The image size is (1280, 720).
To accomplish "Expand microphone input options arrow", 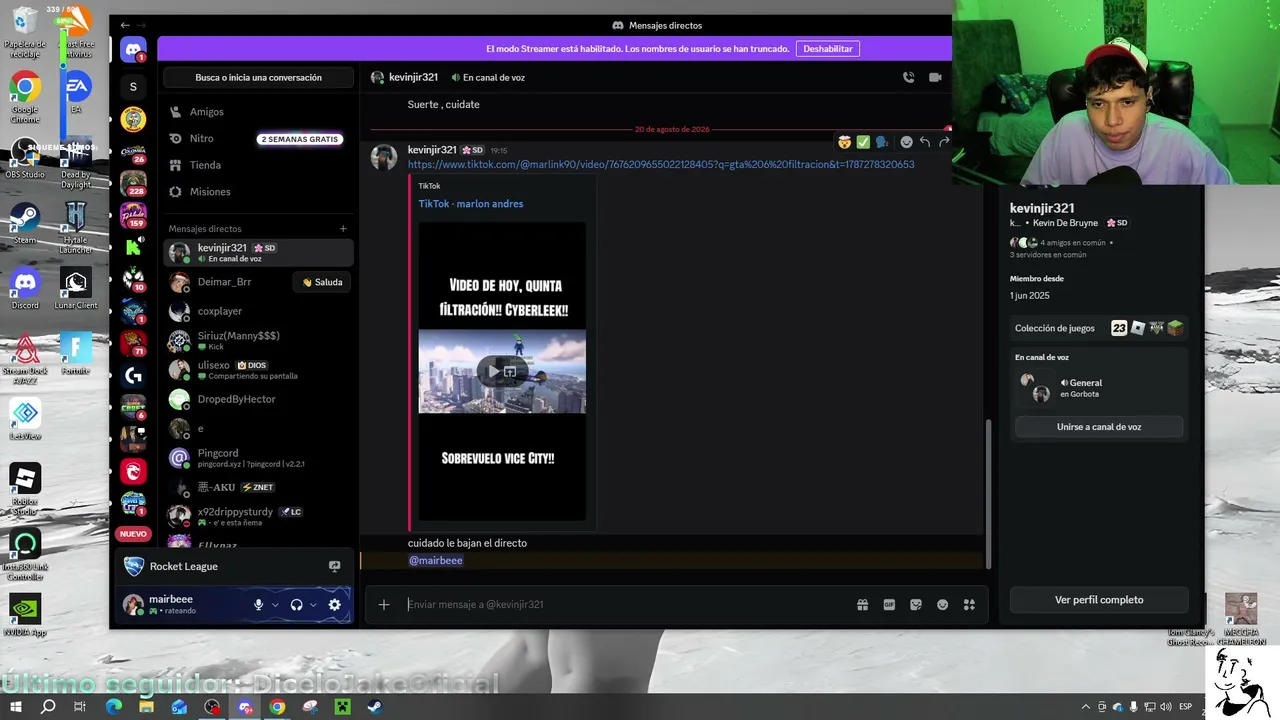I will pos(275,605).
